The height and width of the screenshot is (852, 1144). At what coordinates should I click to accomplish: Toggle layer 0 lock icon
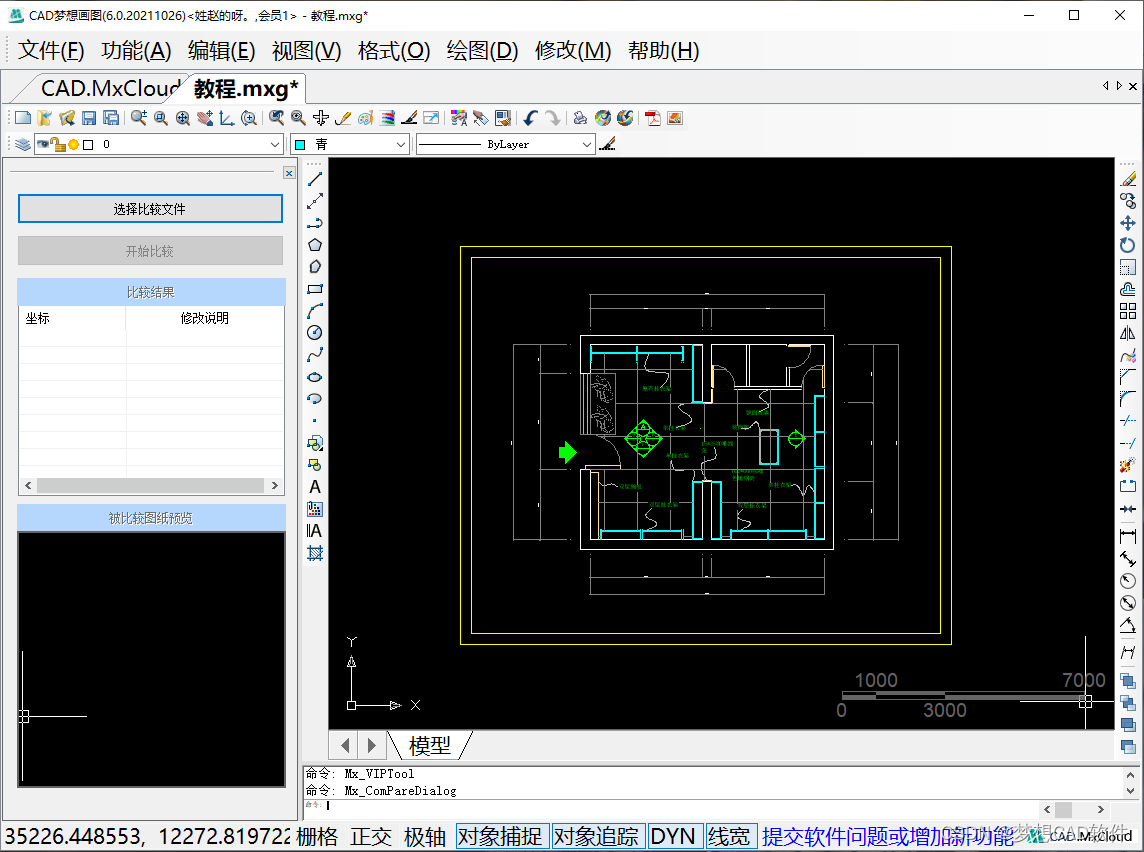pos(58,144)
